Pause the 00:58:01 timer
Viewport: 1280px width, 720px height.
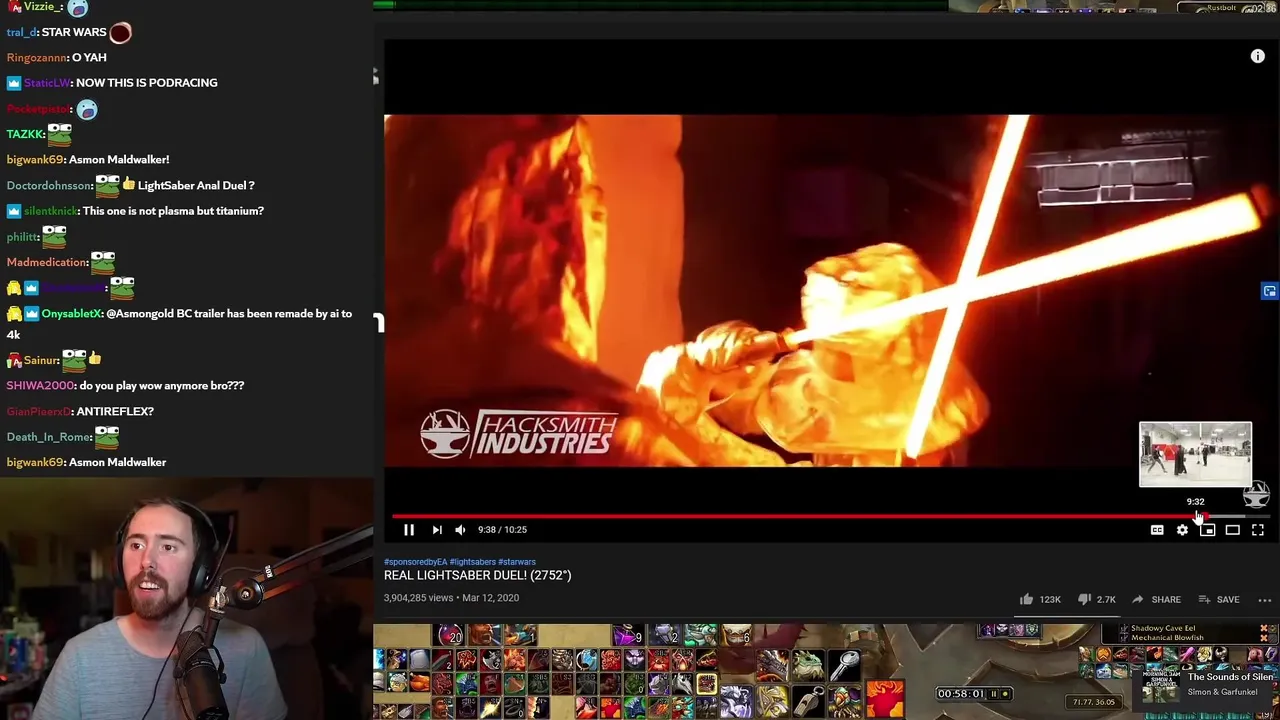(994, 693)
